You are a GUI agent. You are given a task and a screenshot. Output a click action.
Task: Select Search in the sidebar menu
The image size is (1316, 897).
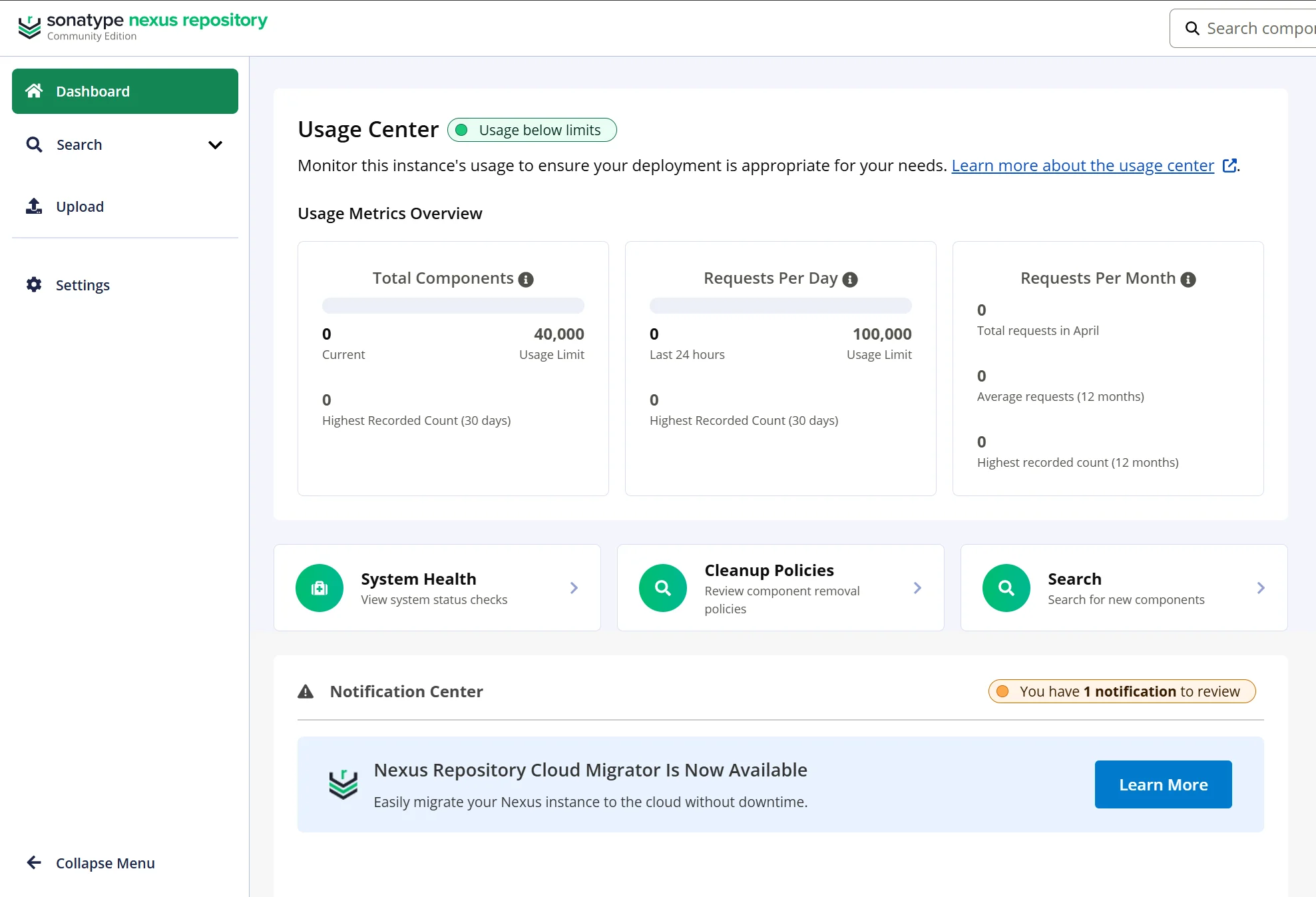(125, 145)
